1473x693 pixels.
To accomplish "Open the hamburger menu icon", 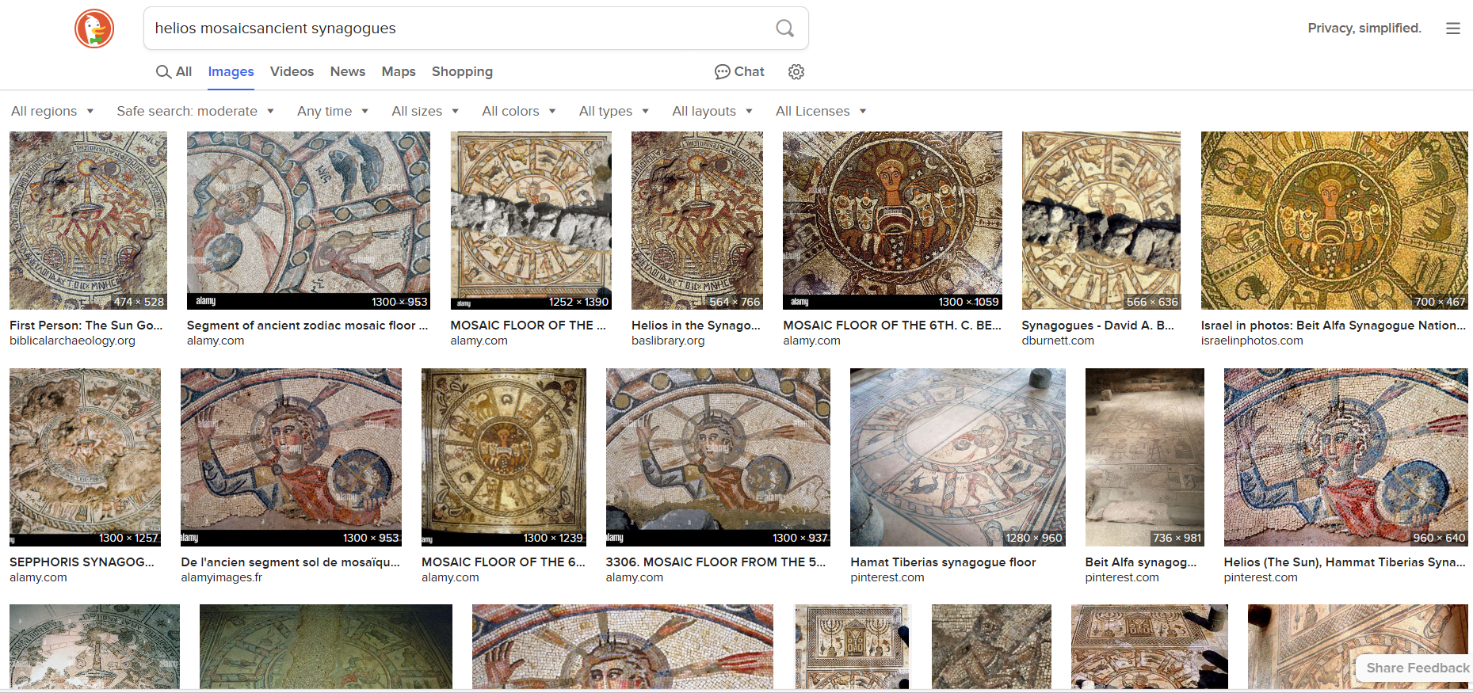I will click(x=1453, y=28).
